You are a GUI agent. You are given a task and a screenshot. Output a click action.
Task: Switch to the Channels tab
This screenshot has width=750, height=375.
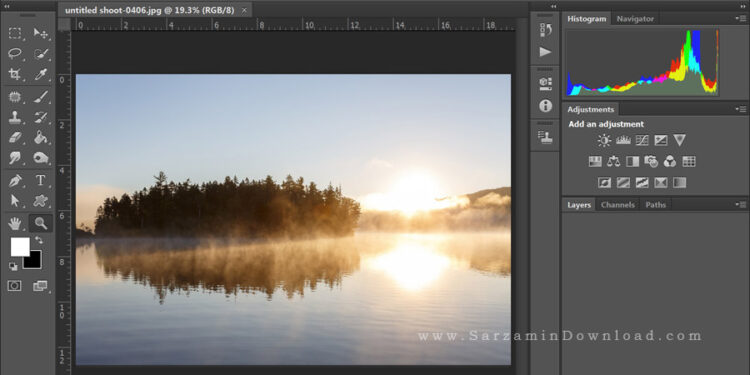tap(618, 205)
